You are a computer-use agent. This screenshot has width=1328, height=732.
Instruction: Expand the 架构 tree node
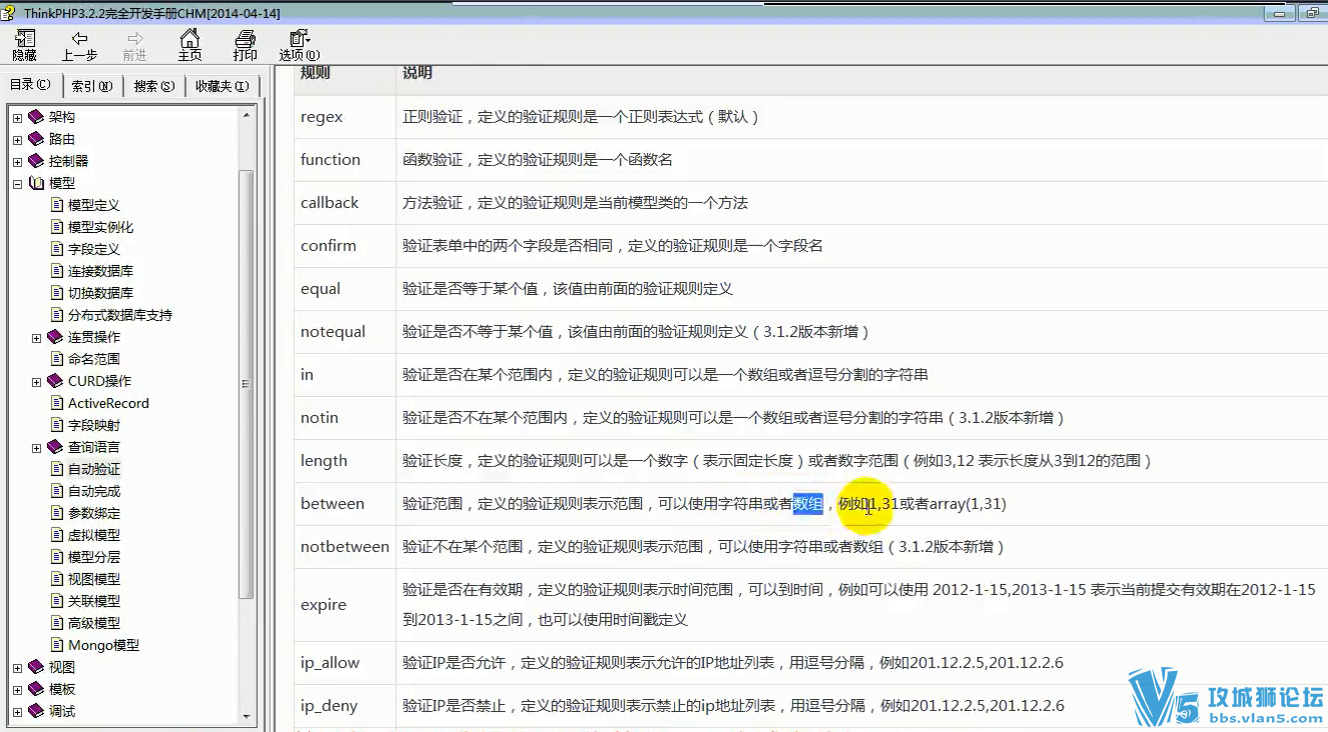pyautogui.click(x=17, y=117)
